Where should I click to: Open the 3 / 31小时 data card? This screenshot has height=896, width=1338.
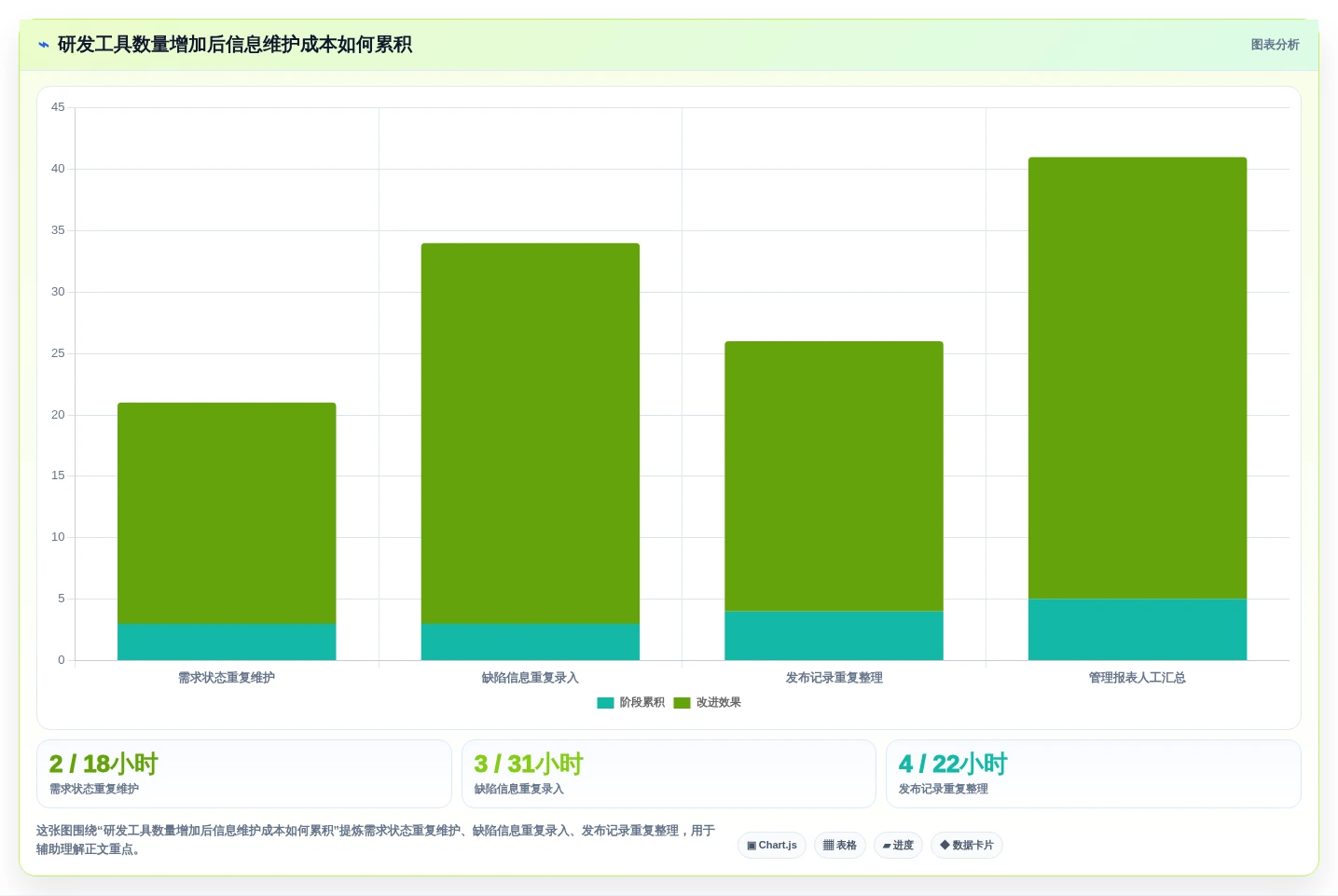(x=669, y=774)
